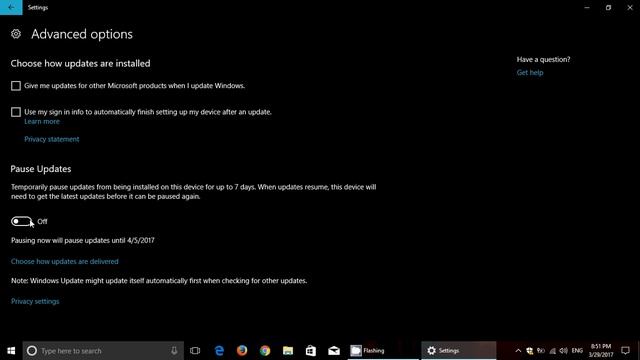The image size is (640, 360).
Task: Open the Privacy settings link
Action: (x=35, y=301)
